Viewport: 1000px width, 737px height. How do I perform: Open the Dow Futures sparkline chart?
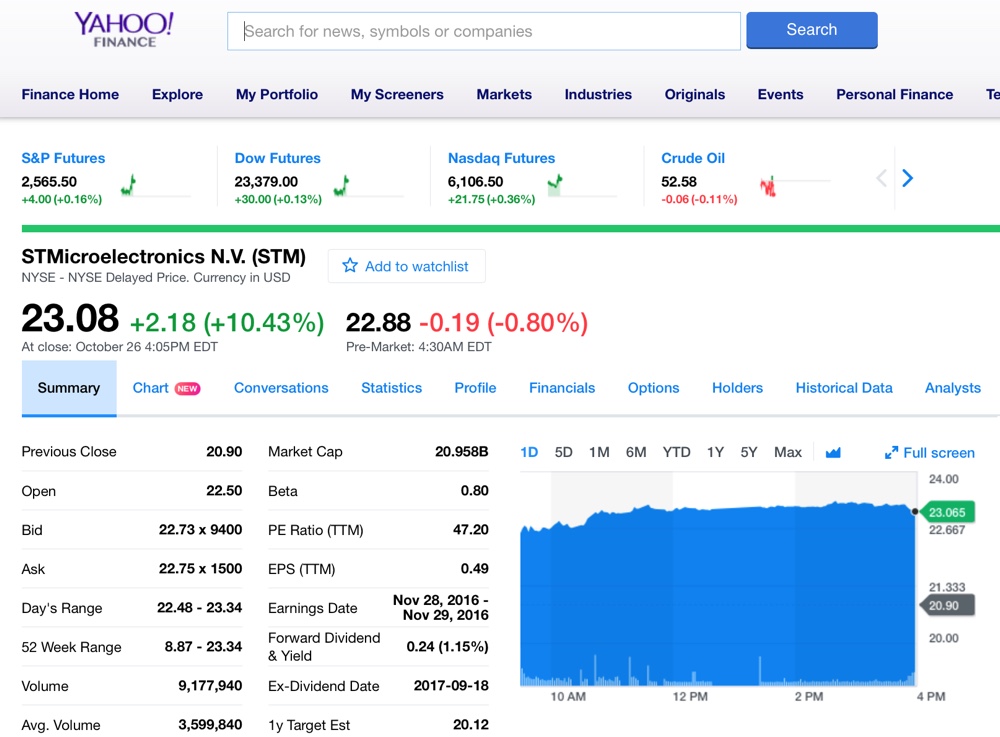[x=369, y=186]
